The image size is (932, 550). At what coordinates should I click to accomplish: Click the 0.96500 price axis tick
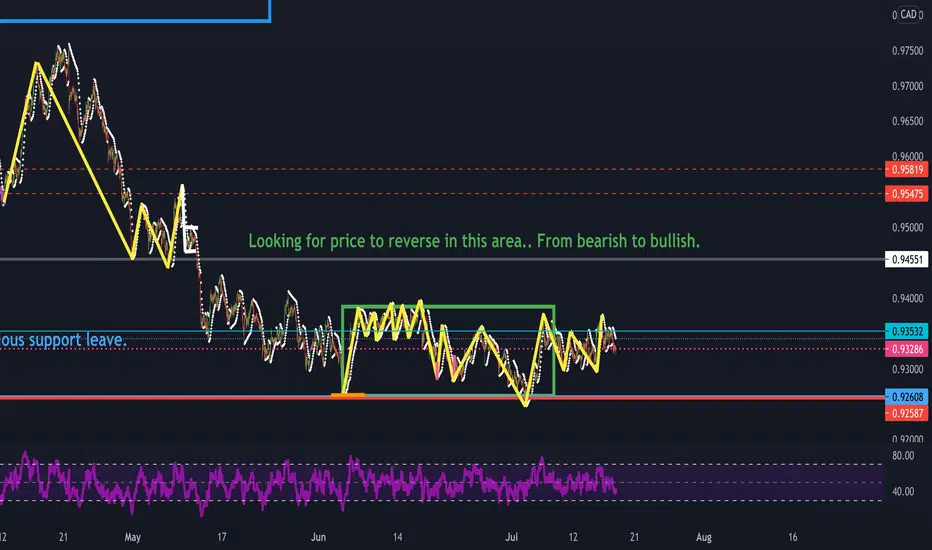tap(908, 121)
